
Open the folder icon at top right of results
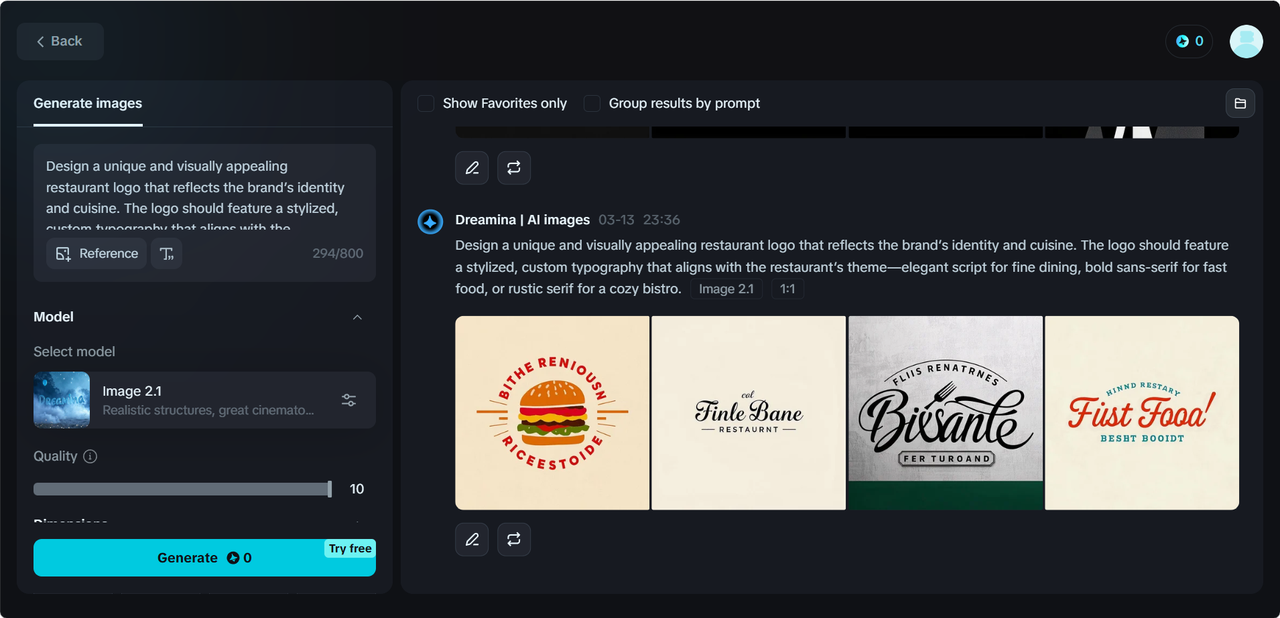click(1240, 103)
